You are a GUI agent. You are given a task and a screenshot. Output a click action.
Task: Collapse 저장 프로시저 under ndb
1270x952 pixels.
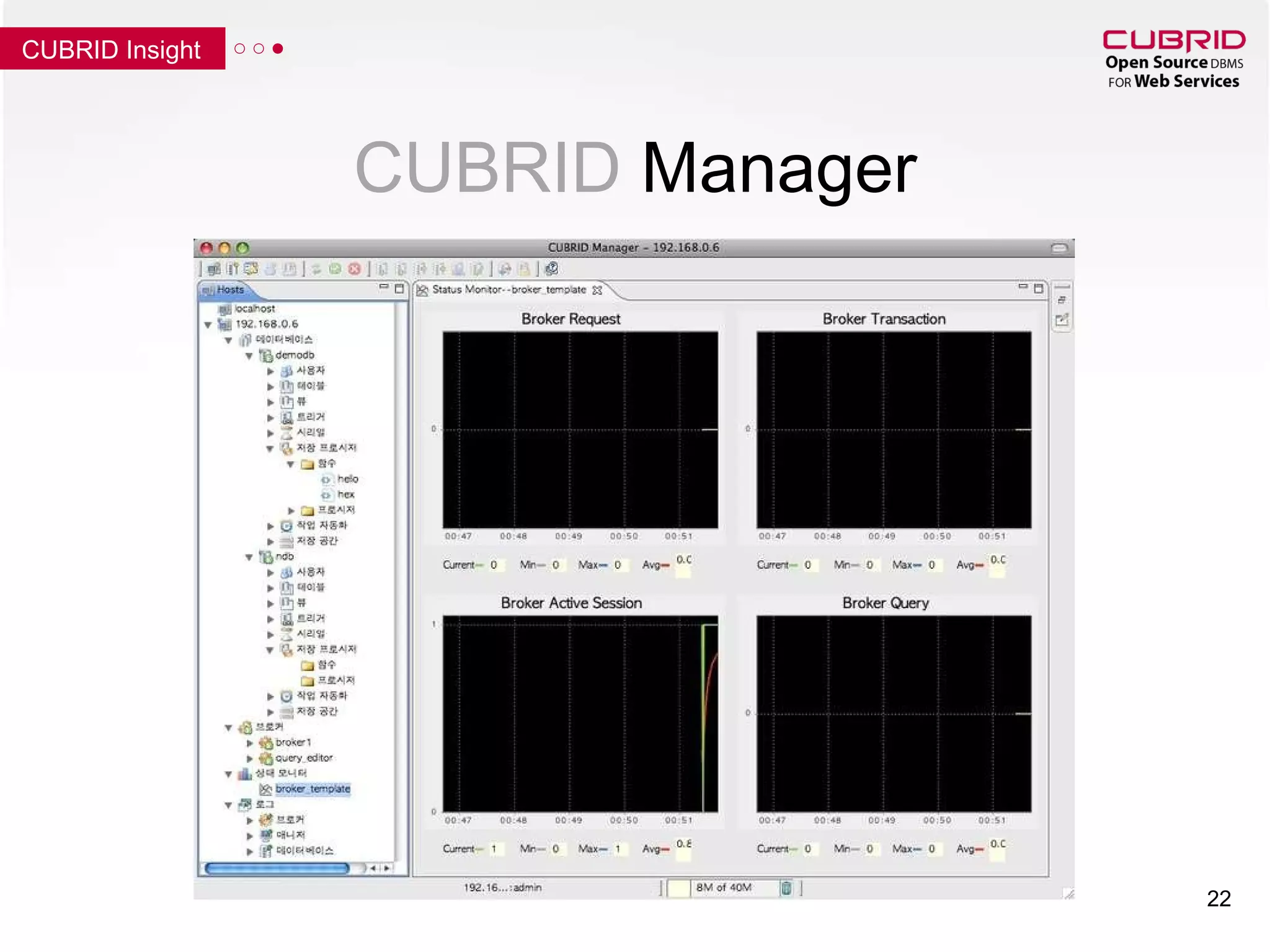(270, 650)
